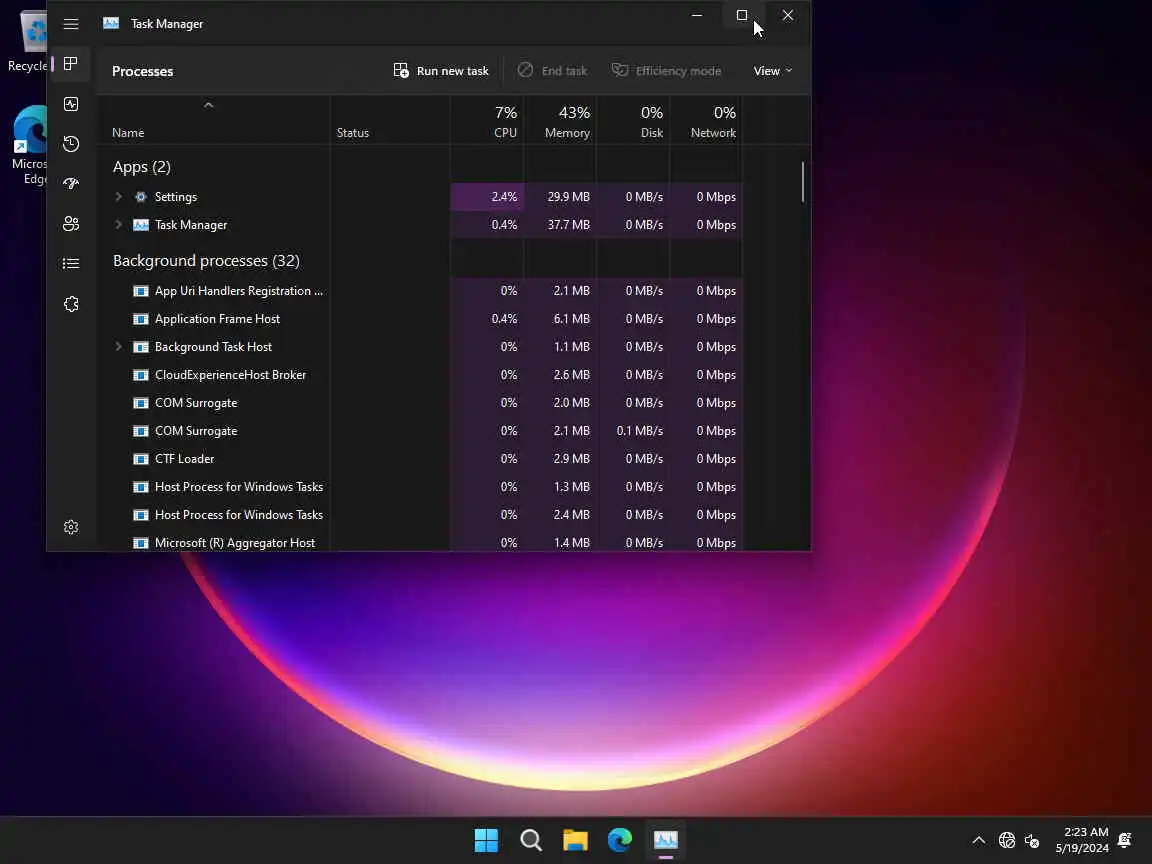This screenshot has width=1152, height=864.
Task: Open the Recycle Bin desktop icon
Action: pyautogui.click(x=28, y=40)
